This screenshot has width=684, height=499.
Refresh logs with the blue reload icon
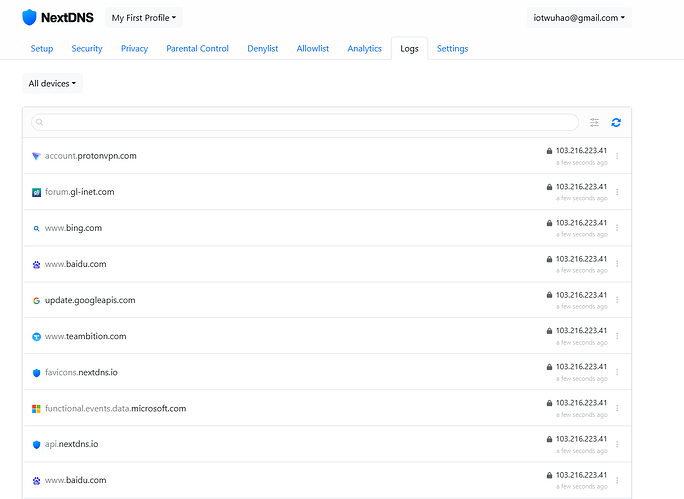point(616,123)
